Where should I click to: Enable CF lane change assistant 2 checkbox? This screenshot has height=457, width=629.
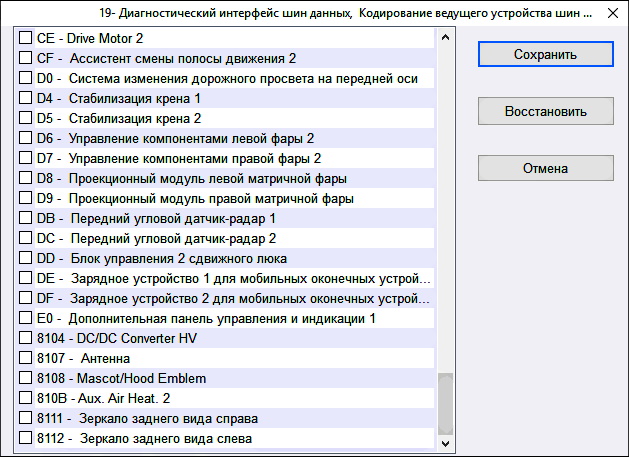(x=26, y=58)
